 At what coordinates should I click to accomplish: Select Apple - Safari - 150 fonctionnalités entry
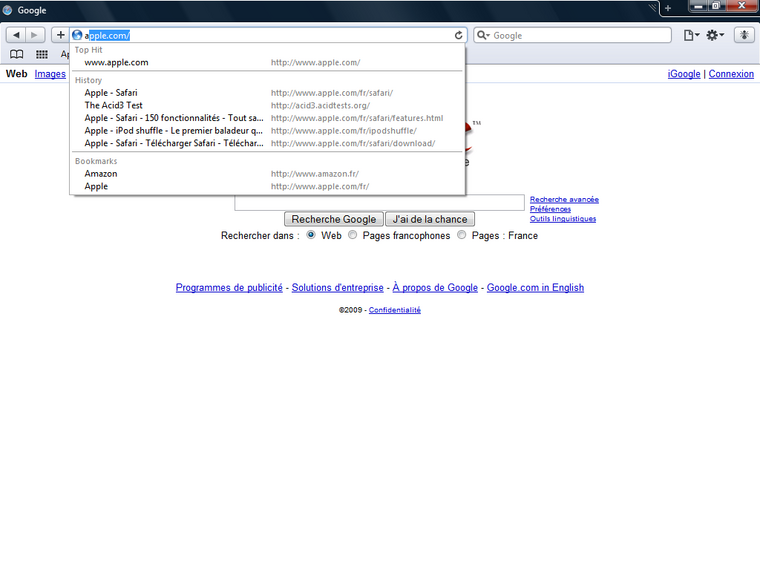pyautogui.click(x=268, y=118)
